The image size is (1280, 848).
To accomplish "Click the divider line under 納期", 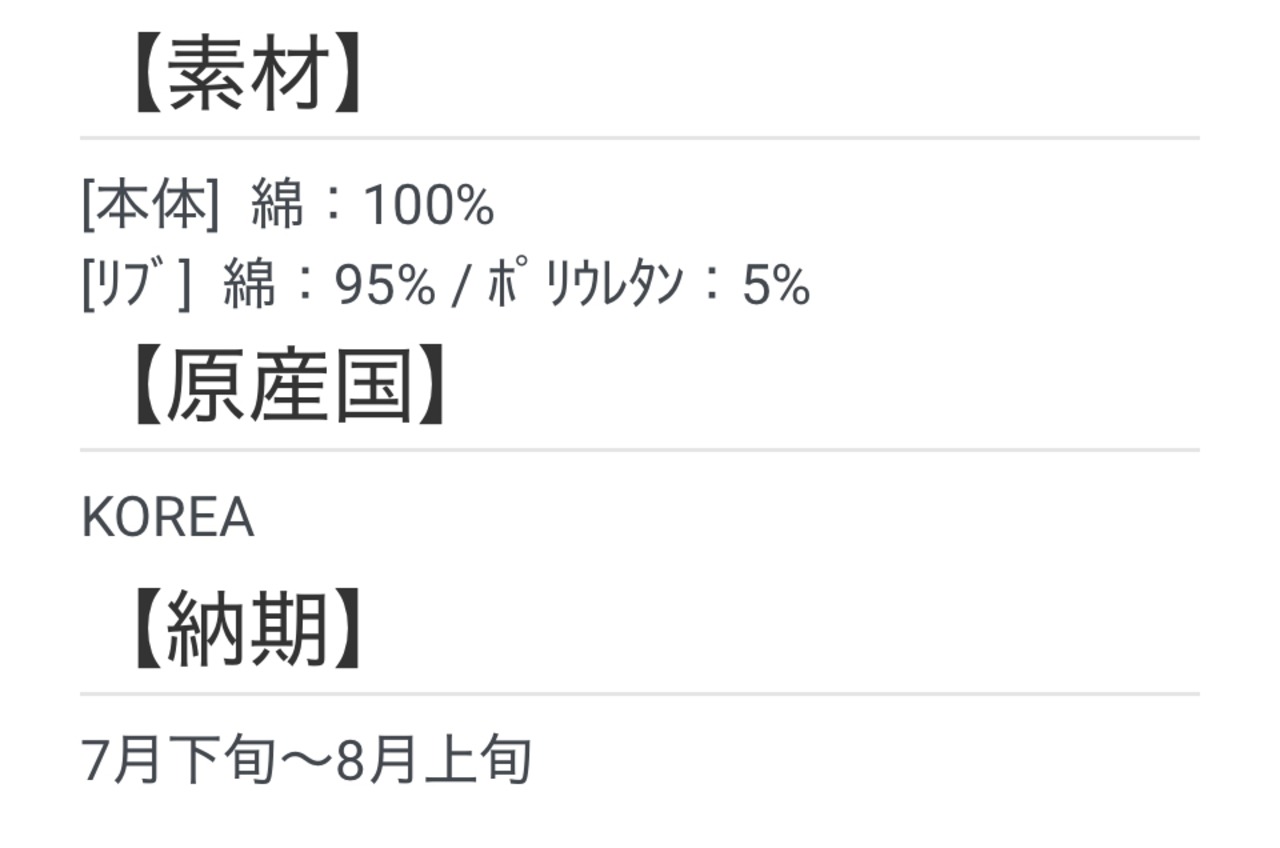I will point(640,693).
